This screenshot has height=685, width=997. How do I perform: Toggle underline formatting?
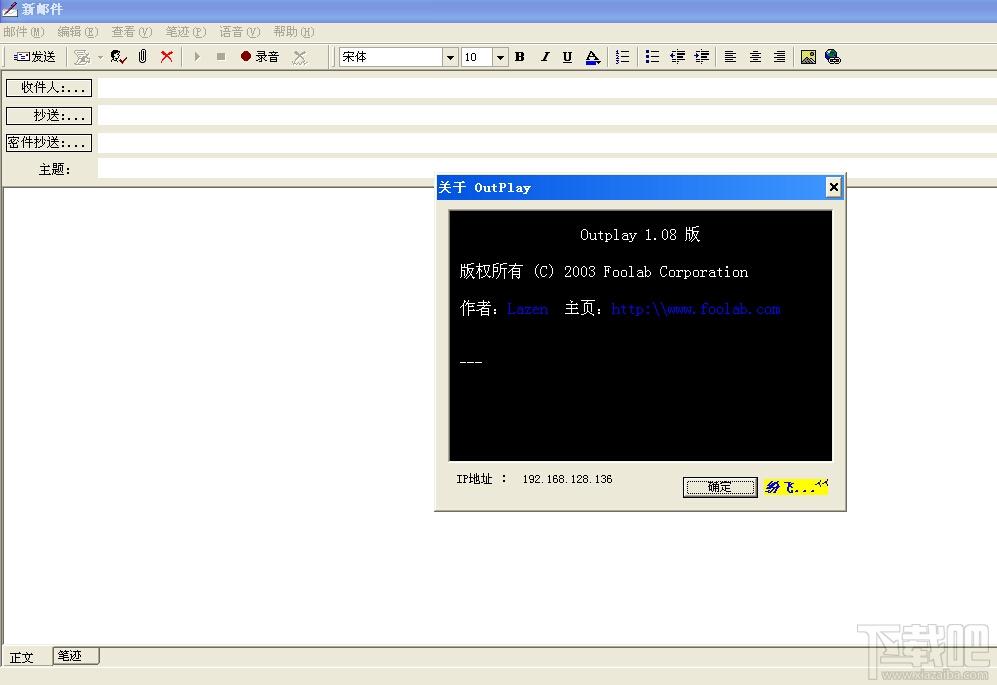[x=567, y=57]
